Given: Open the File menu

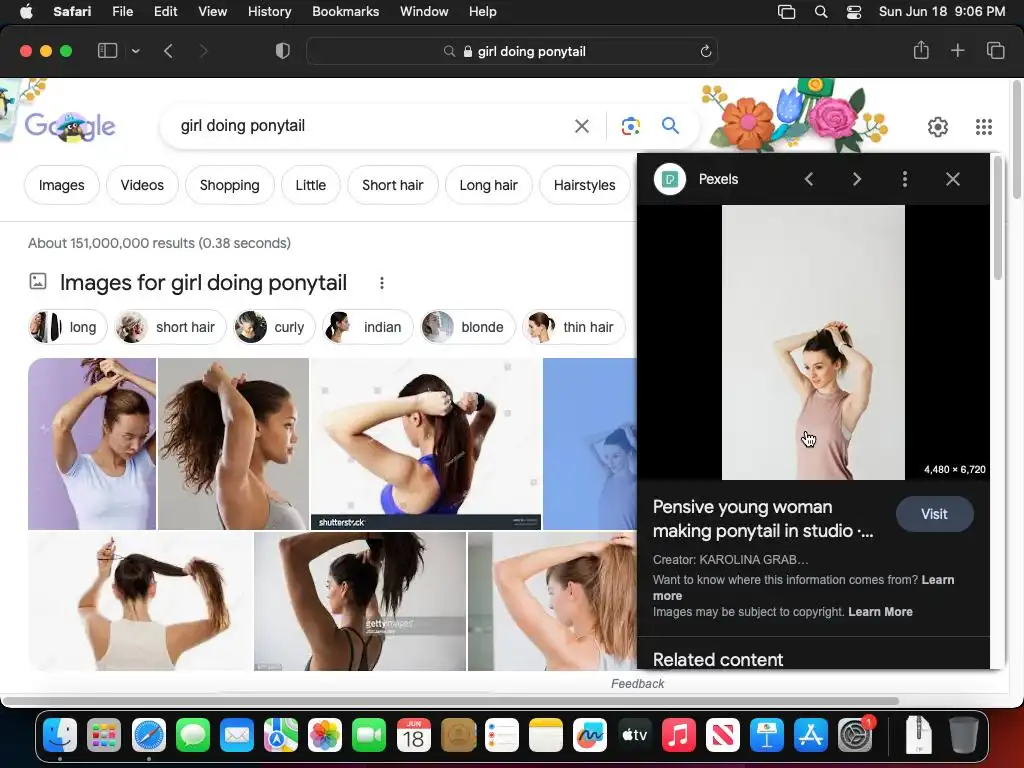Looking at the screenshot, I should (122, 11).
